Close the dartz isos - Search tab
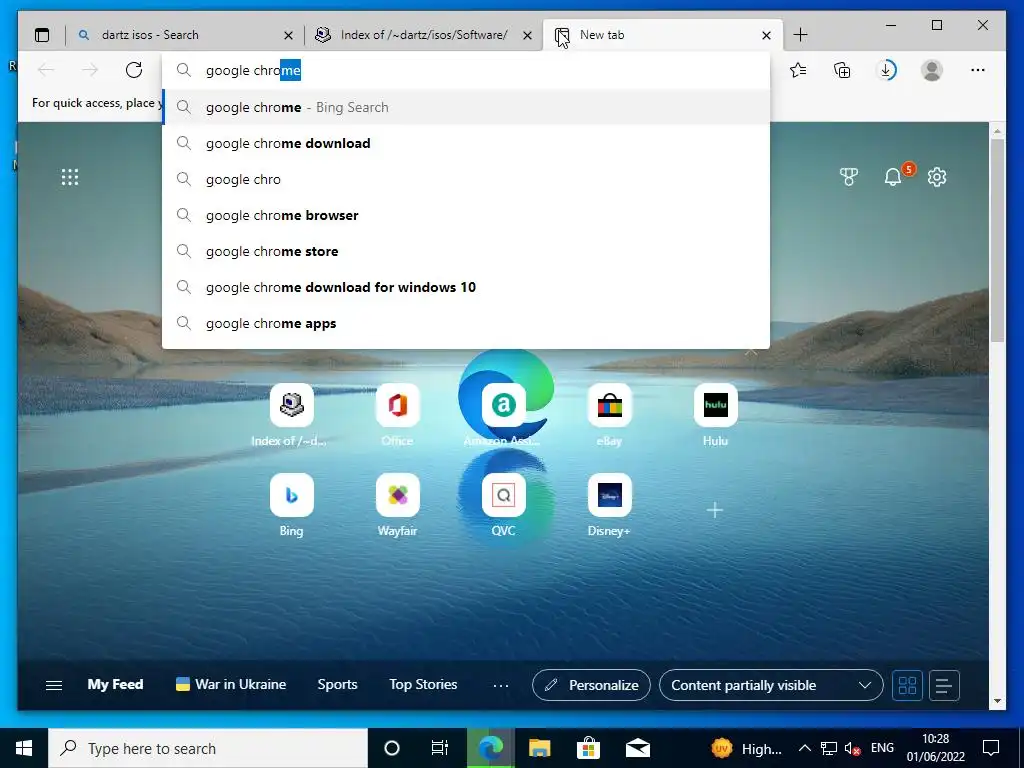1024x768 pixels. [289, 35]
